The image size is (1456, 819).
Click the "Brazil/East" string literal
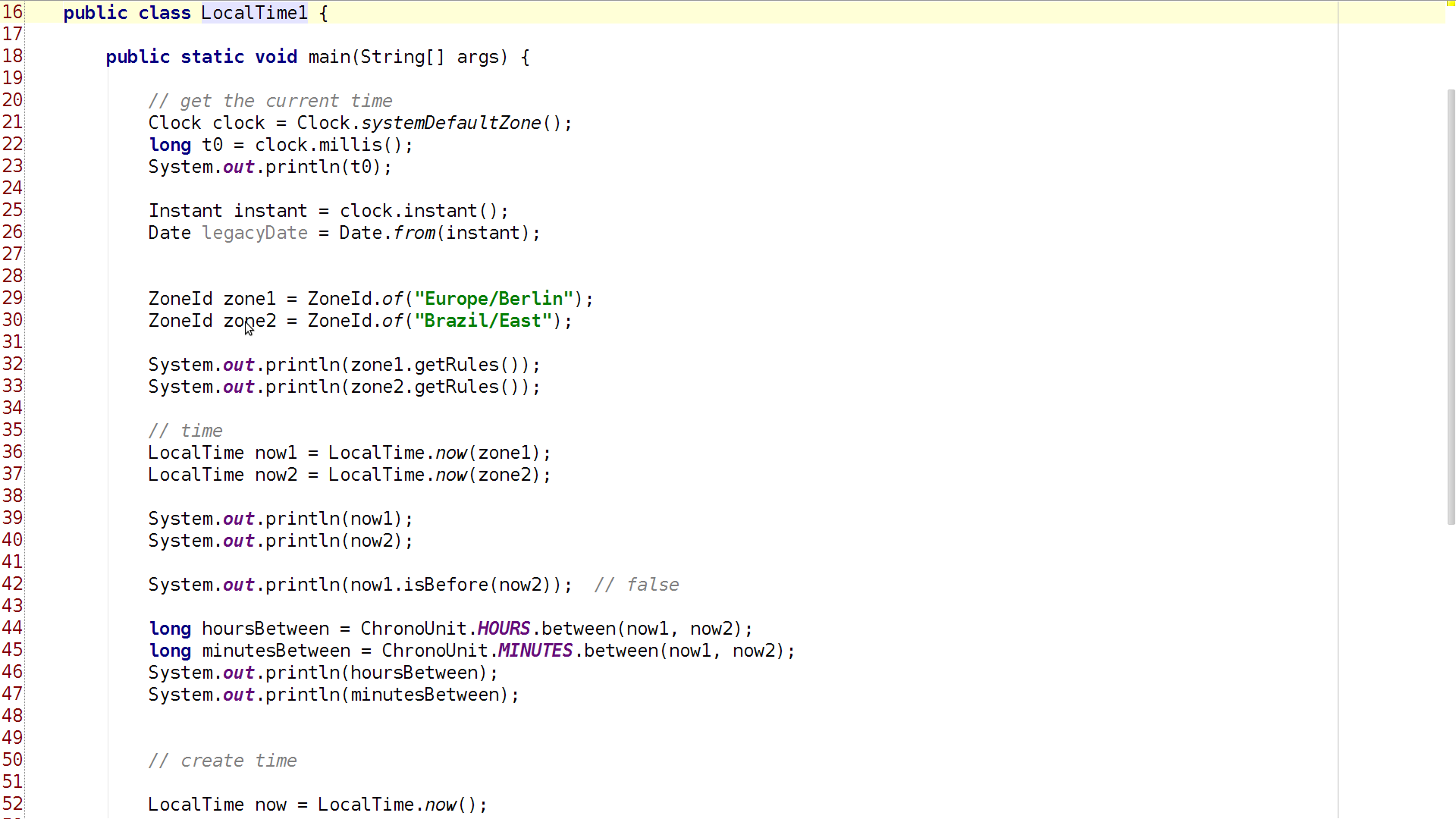pyautogui.click(x=483, y=321)
